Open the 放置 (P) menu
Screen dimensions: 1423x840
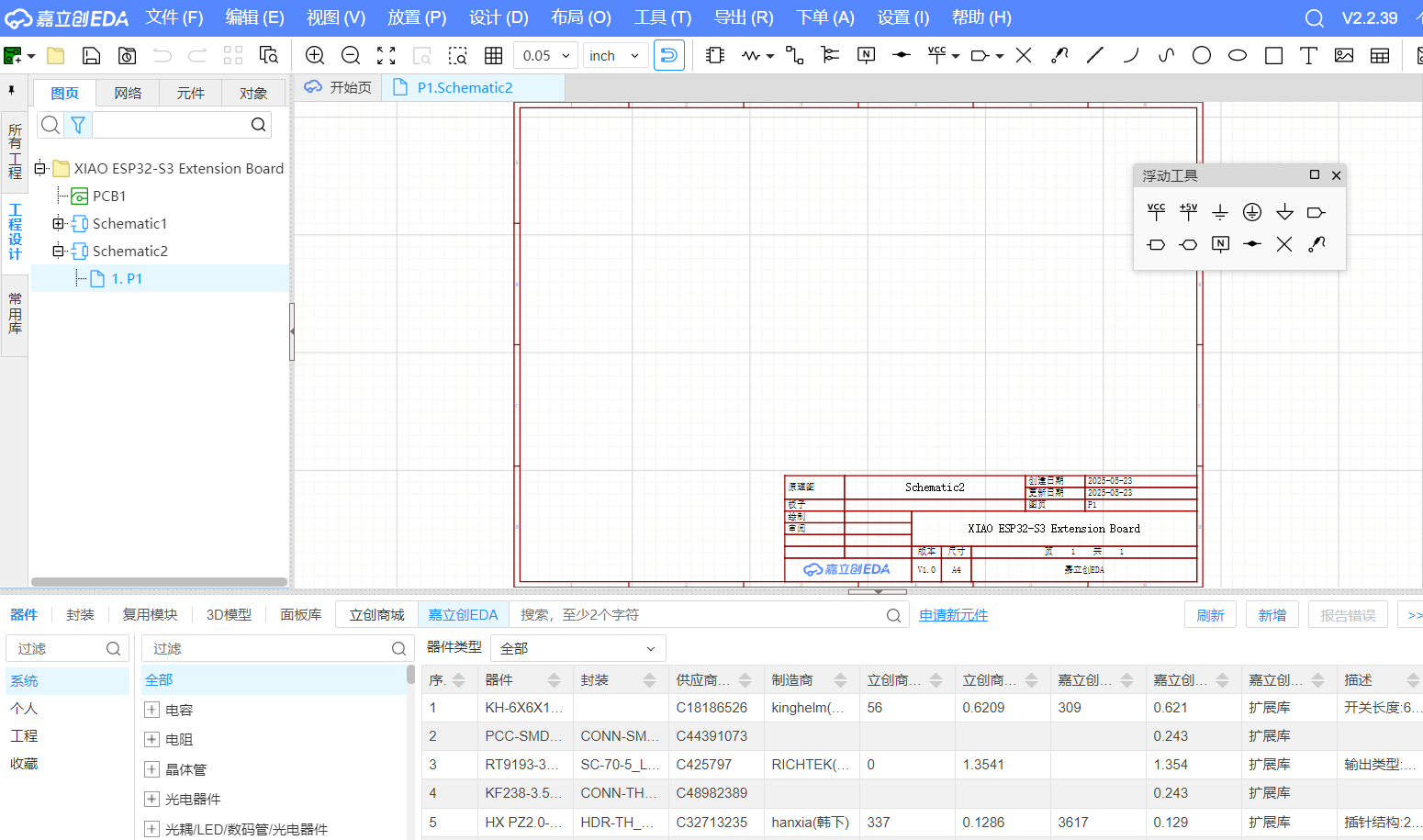tap(417, 17)
